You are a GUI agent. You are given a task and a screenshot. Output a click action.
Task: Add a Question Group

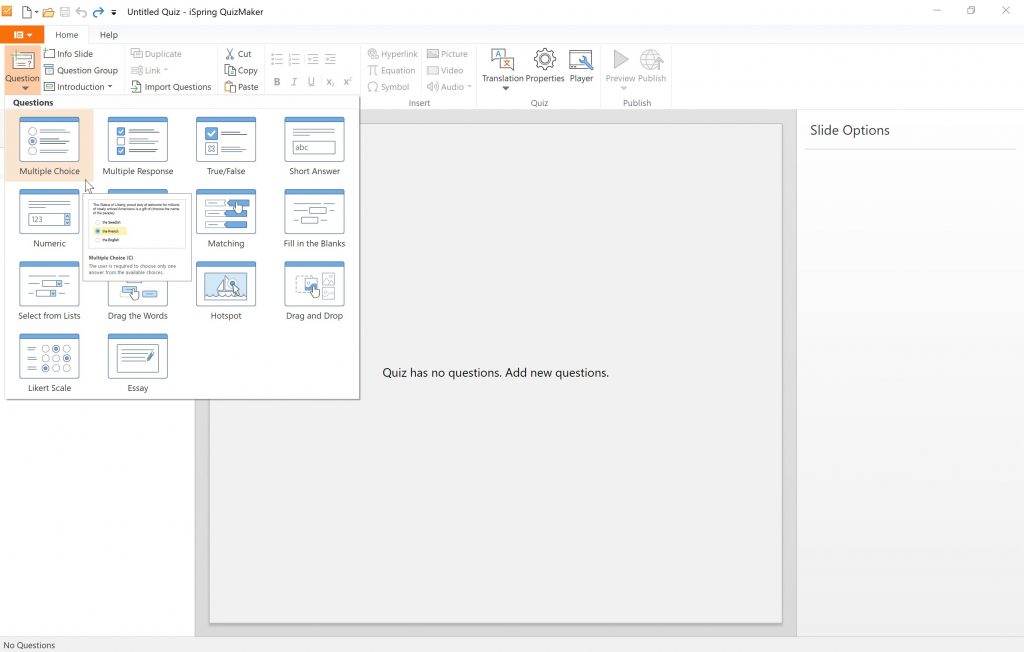point(80,70)
